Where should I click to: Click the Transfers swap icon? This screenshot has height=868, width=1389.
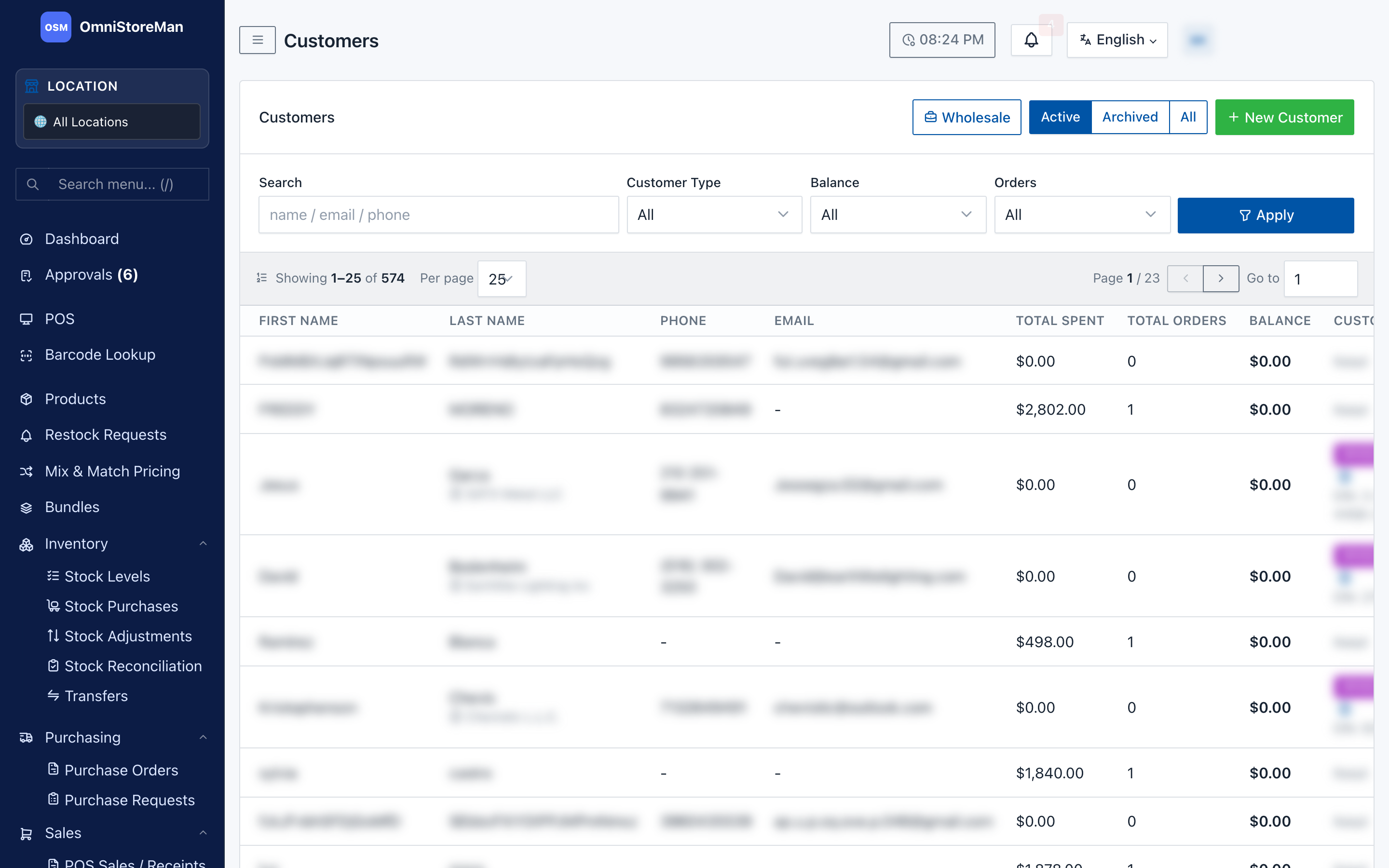coord(53,695)
